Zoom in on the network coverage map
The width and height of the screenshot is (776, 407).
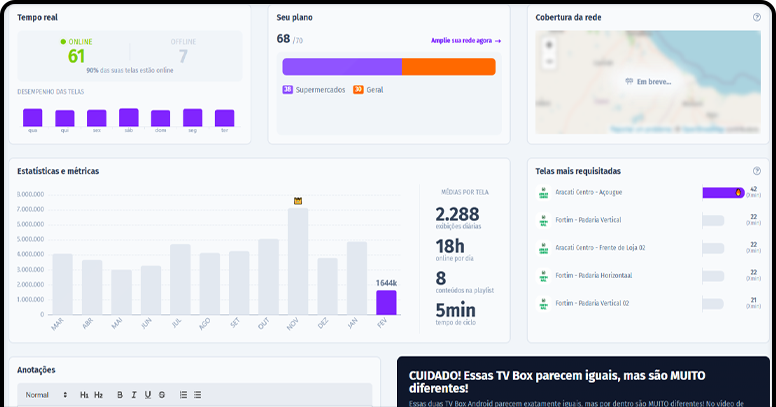[549, 44]
